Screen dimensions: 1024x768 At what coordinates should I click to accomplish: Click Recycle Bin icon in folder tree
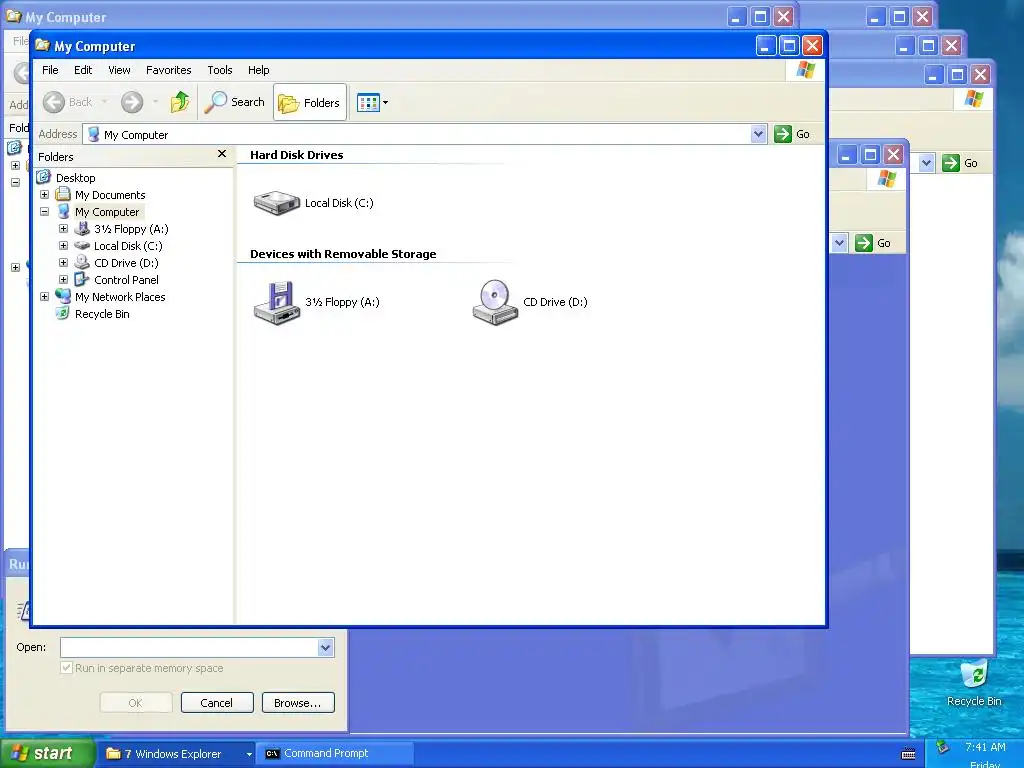click(x=63, y=313)
